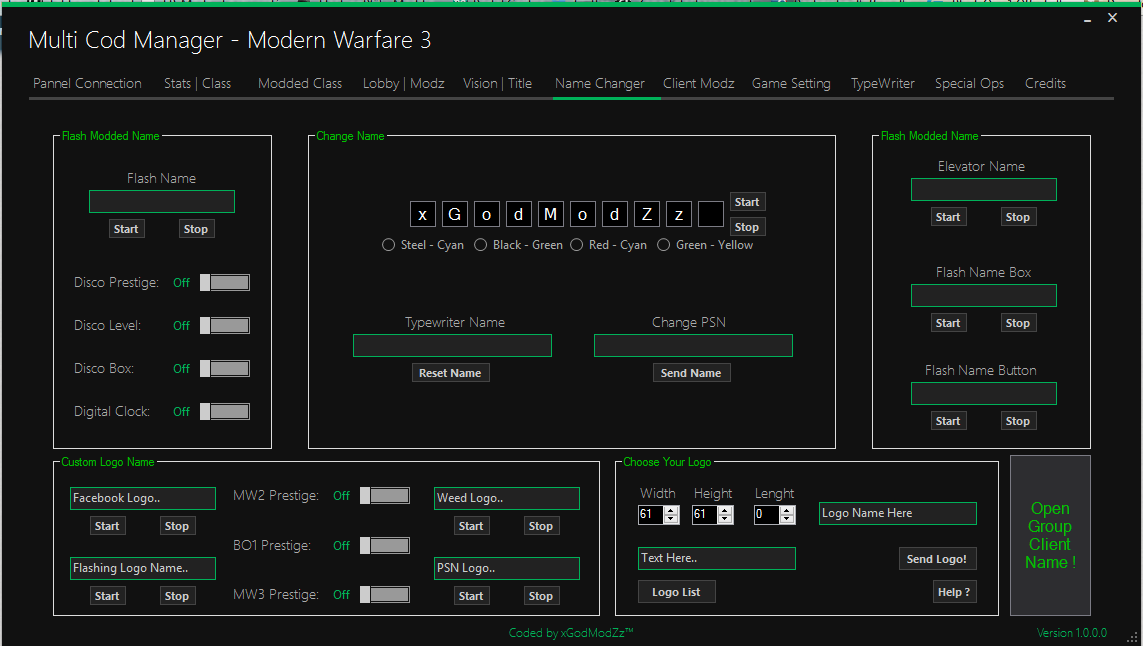This screenshot has height=646, width=1143.
Task: Click the letter box containing 'M'
Action: [550, 214]
